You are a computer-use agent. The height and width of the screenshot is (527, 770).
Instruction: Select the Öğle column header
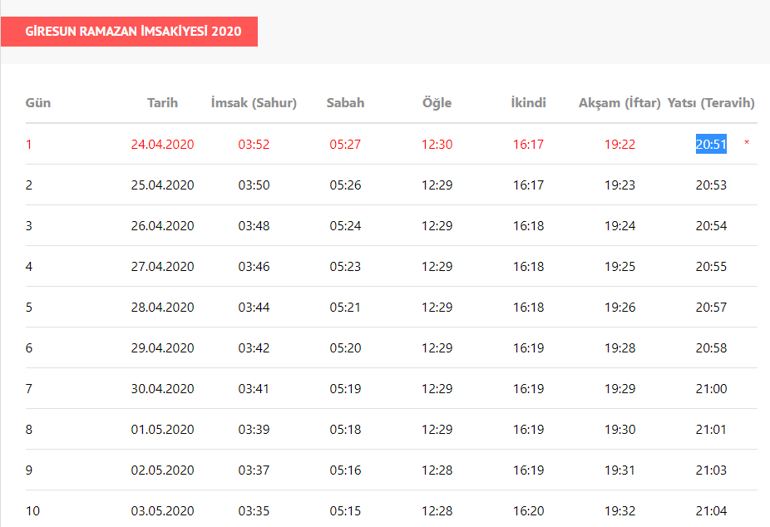[437, 103]
